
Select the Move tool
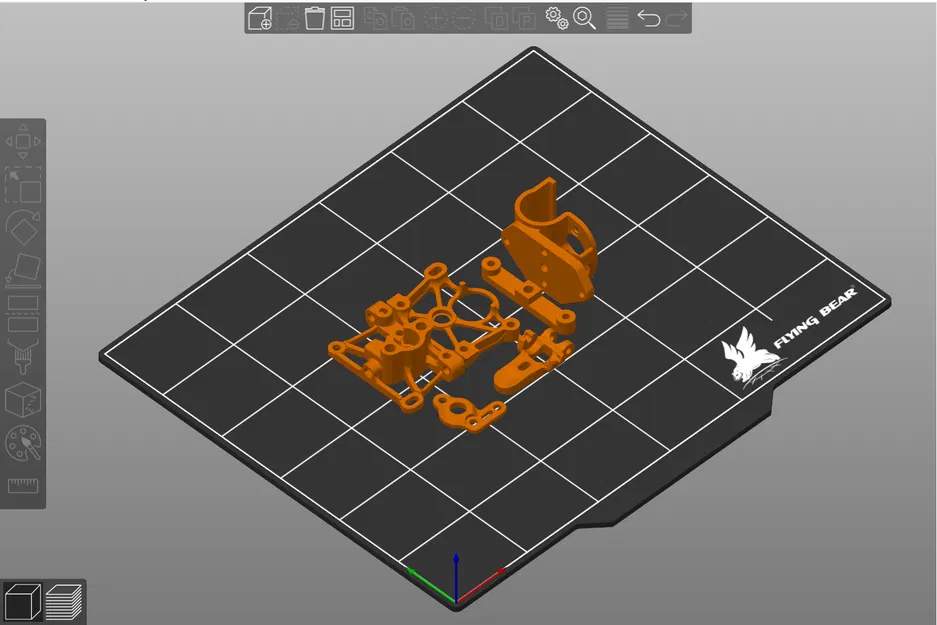[x=23, y=142]
